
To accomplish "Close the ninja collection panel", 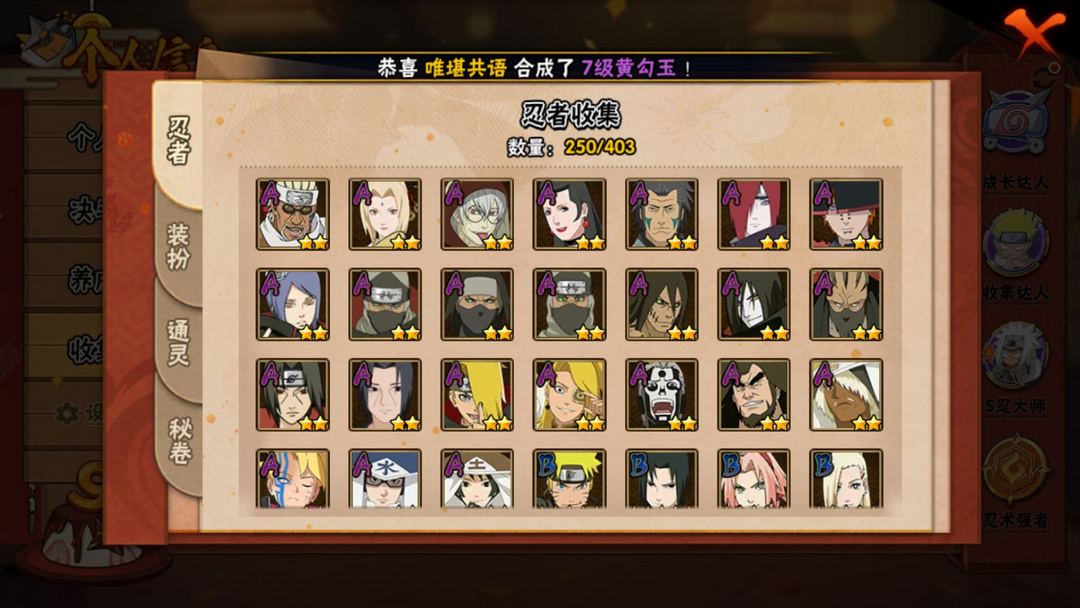I will click(x=1033, y=32).
